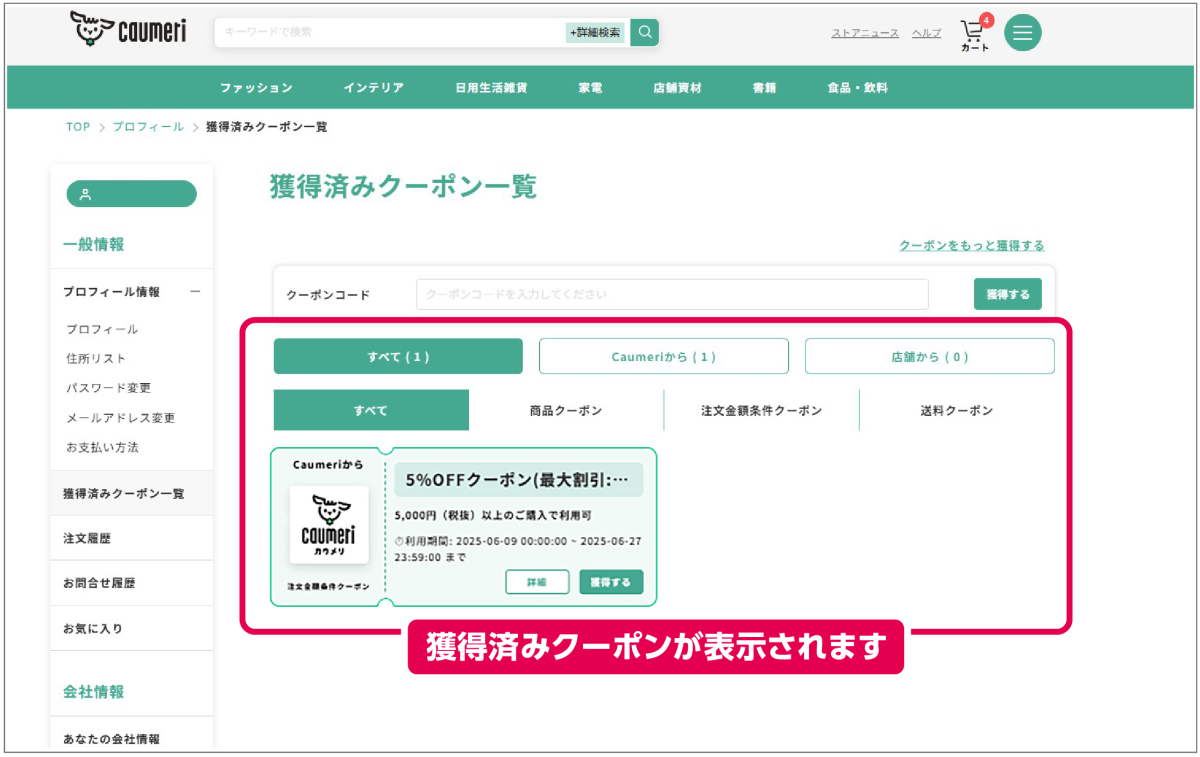
Task: Collapse the プロフィール情報 section
Action: pyautogui.click(x=195, y=292)
